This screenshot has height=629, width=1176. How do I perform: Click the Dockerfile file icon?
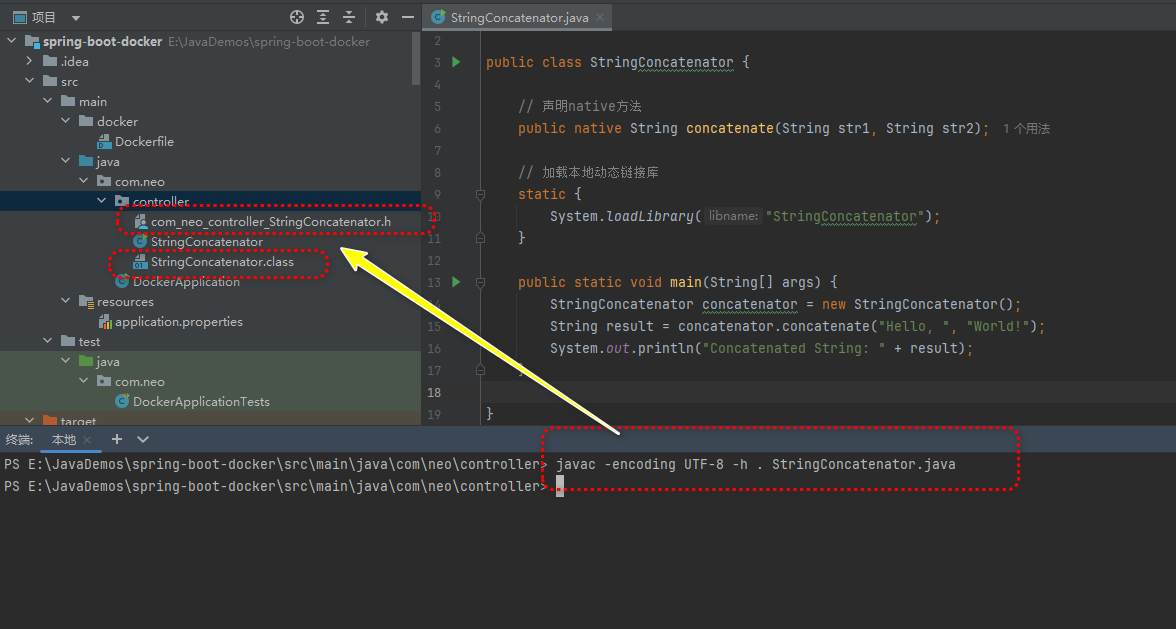104,141
